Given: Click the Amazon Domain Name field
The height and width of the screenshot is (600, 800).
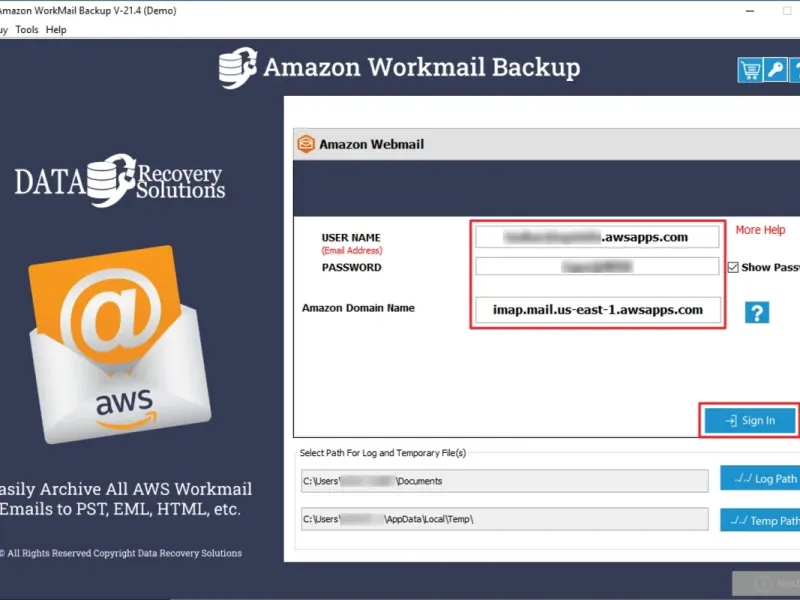Looking at the screenshot, I should (598, 310).
